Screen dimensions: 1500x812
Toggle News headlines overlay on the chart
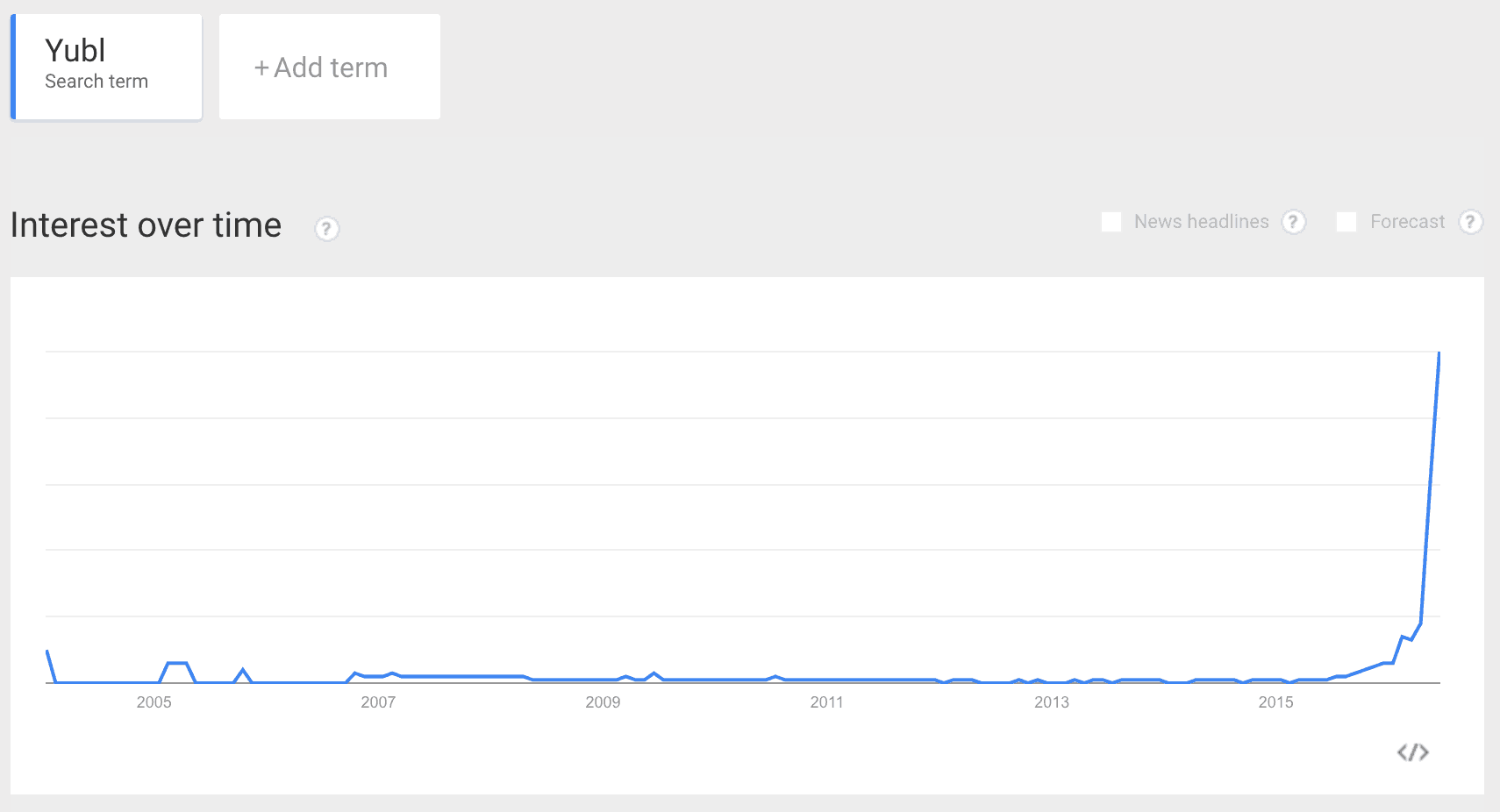pyautogui.click(x=1111, y=222)
